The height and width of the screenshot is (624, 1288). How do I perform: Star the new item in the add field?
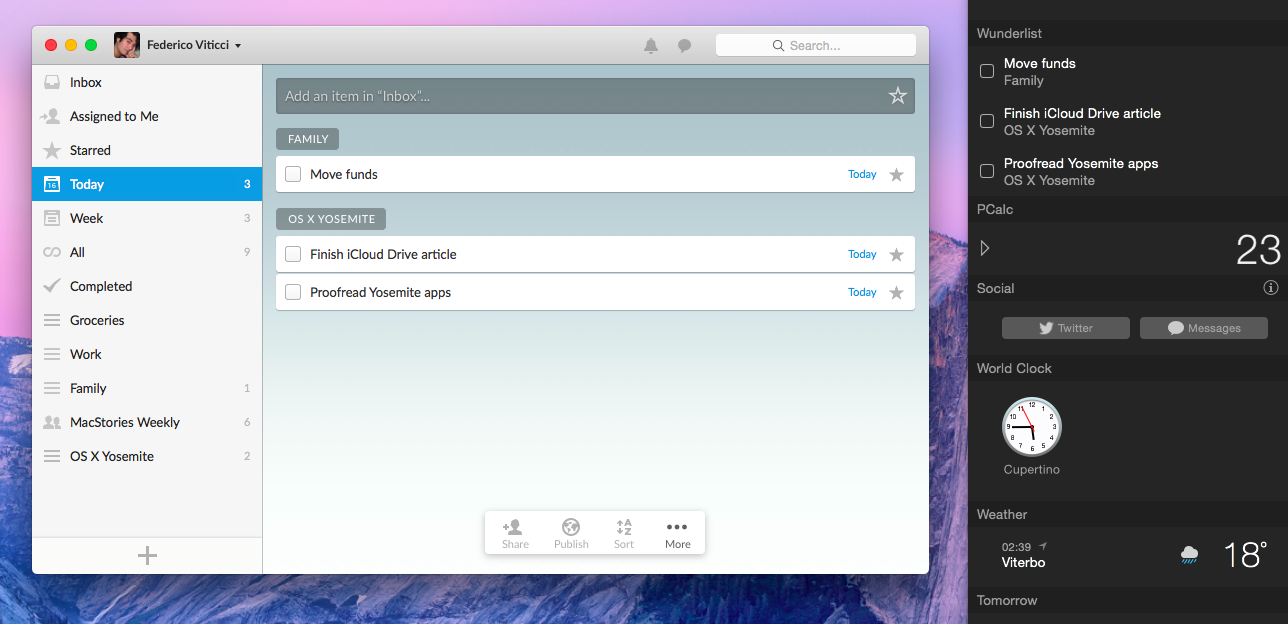click(x=898, y=96)
